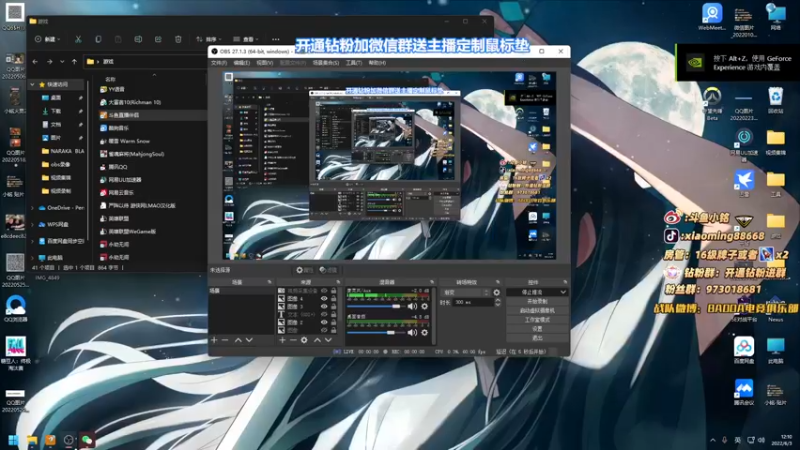Move the selected source down
This screenshot has height=450, width=800.
pyautogui.click(x=328, y=340)
